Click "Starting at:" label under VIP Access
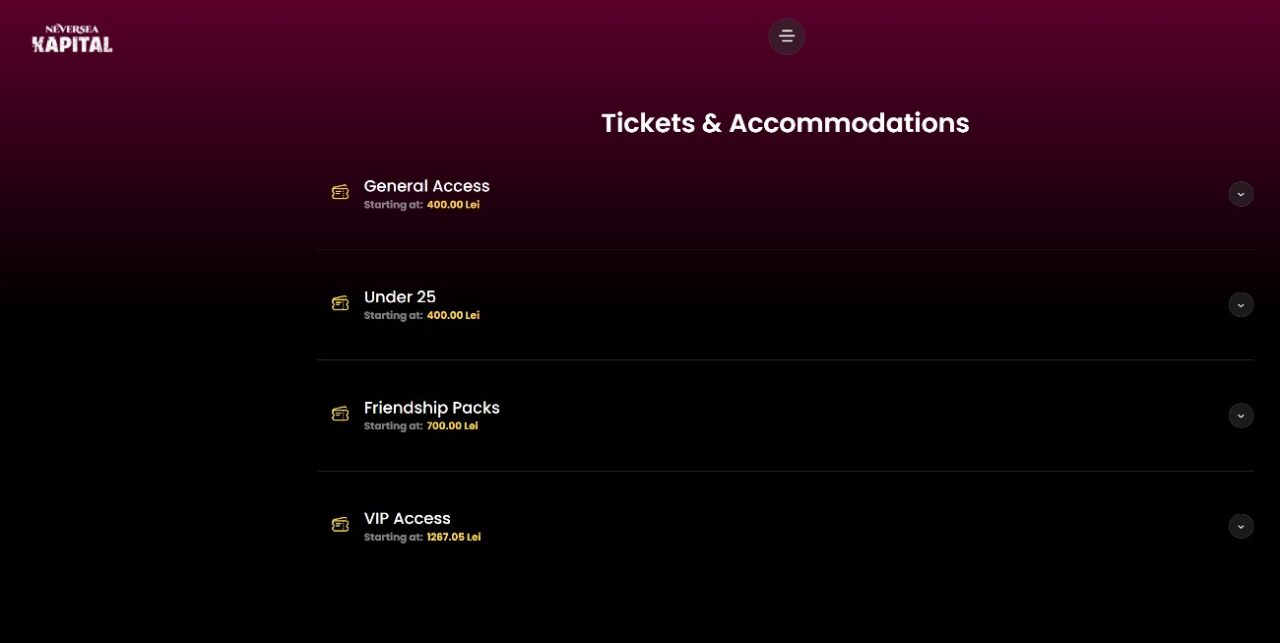 [393, 537]
